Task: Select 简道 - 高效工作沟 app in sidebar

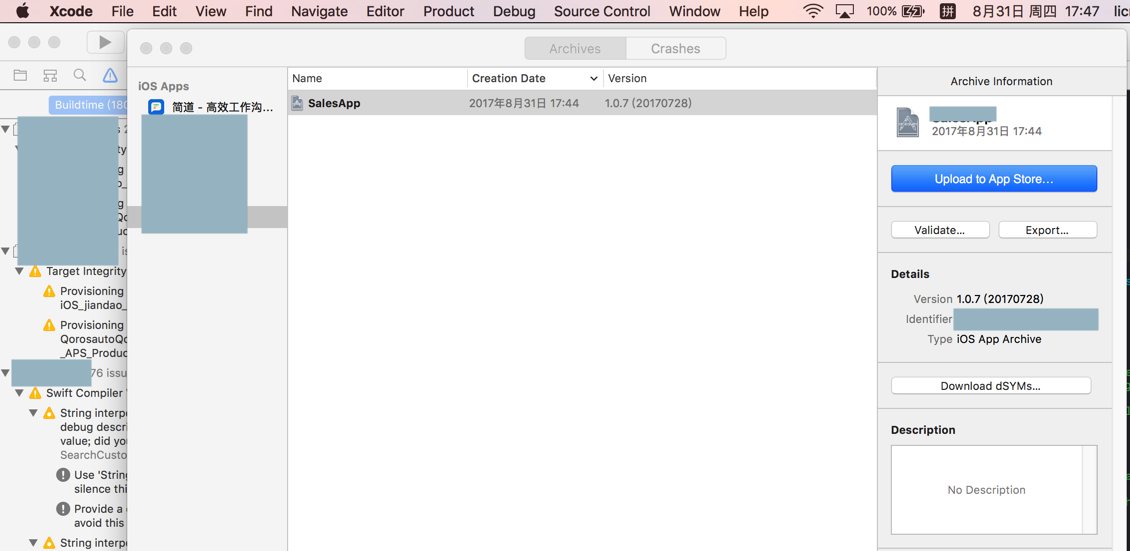Action: (x=208, y=107)
